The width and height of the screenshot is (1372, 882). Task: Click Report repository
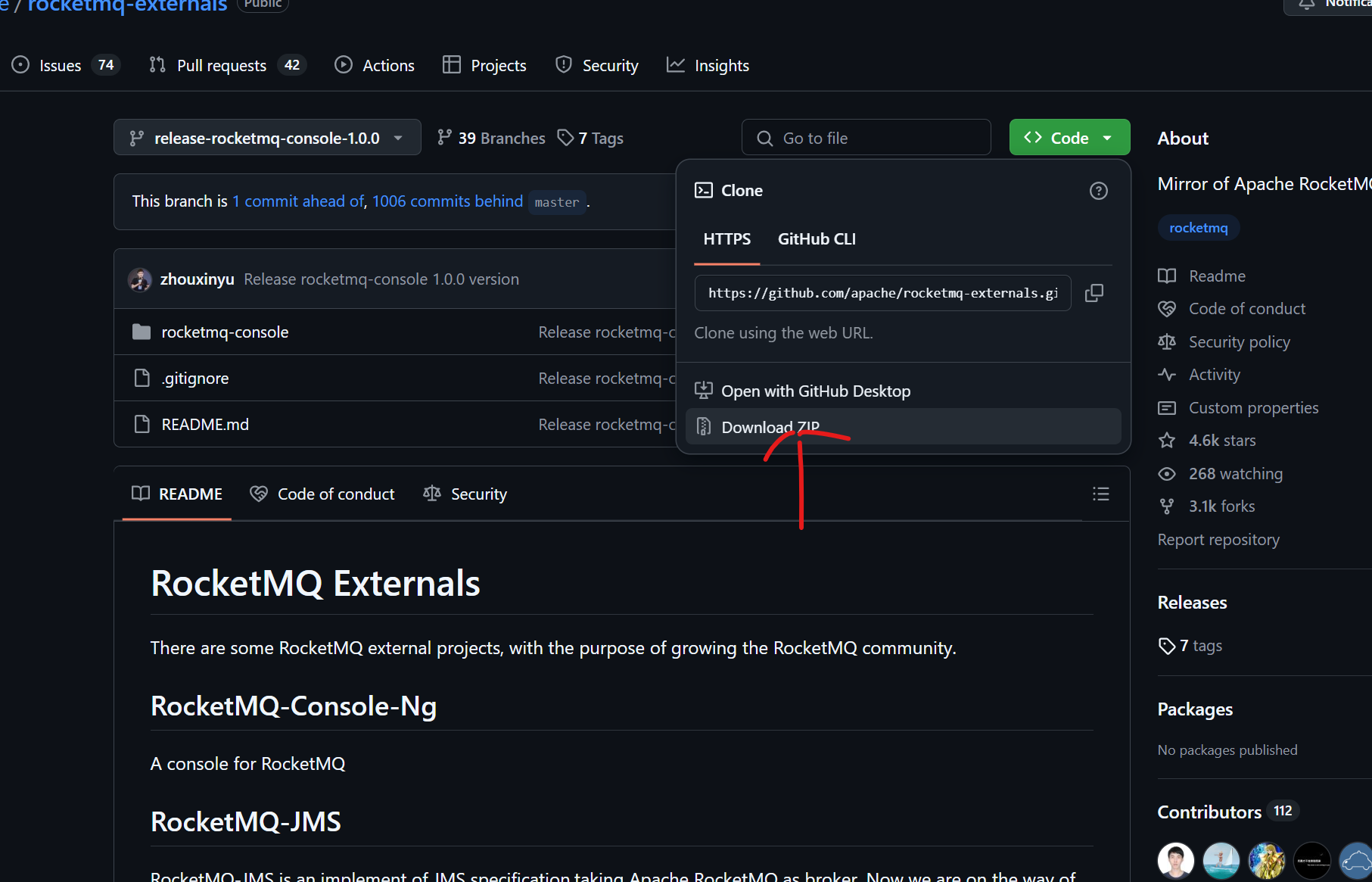click(x=1218, y=539)
